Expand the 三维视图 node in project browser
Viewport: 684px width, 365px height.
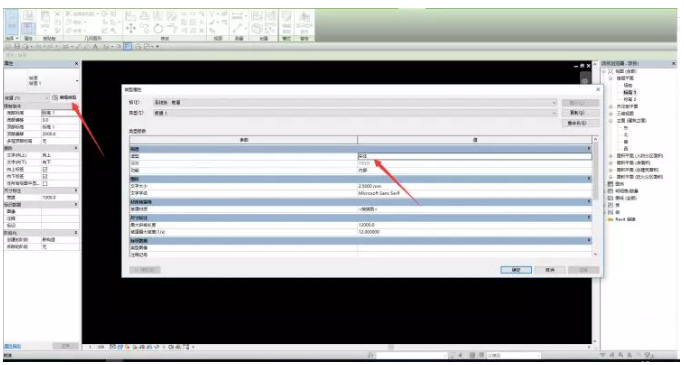coord(611,113)
